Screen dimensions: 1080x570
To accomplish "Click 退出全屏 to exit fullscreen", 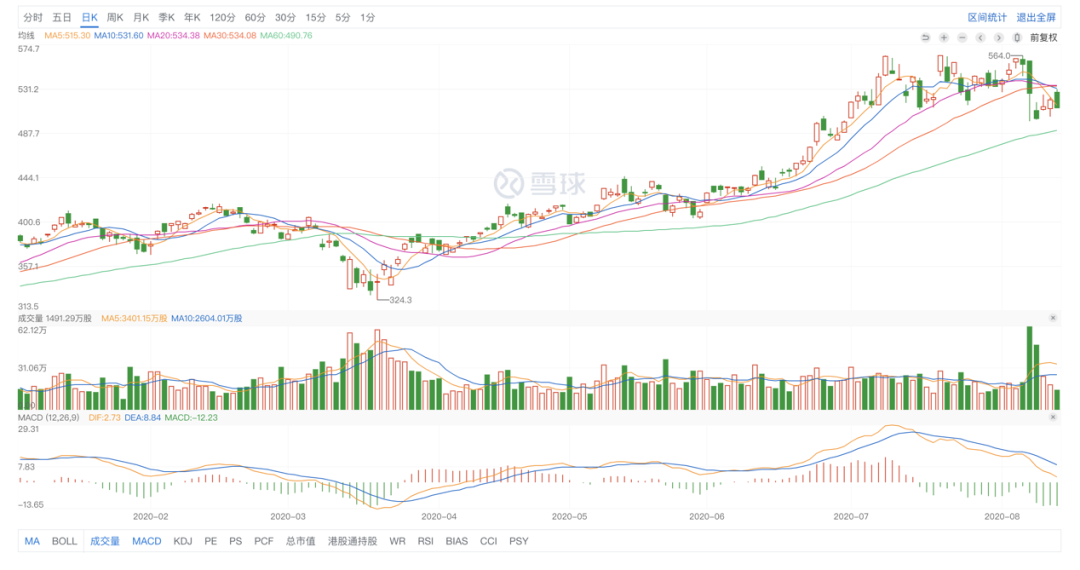I will (x=1036, y=18).
